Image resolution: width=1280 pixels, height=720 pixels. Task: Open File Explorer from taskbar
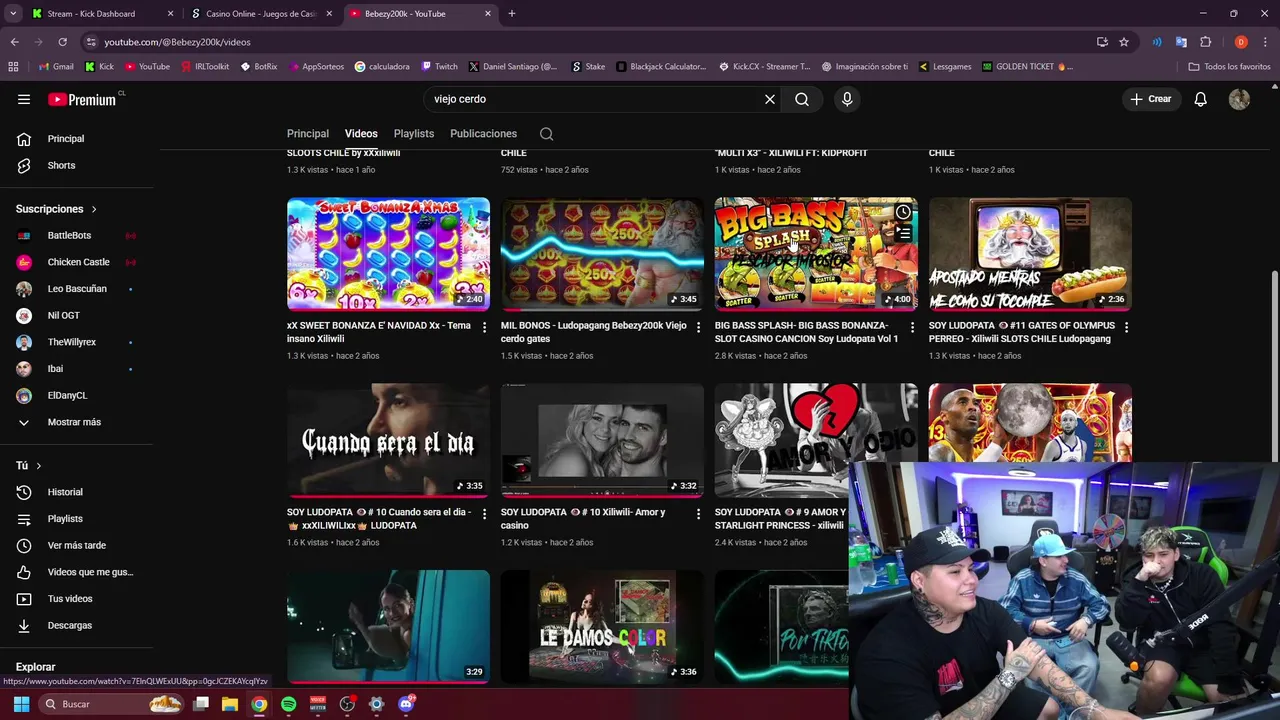[x=230, y=704]
